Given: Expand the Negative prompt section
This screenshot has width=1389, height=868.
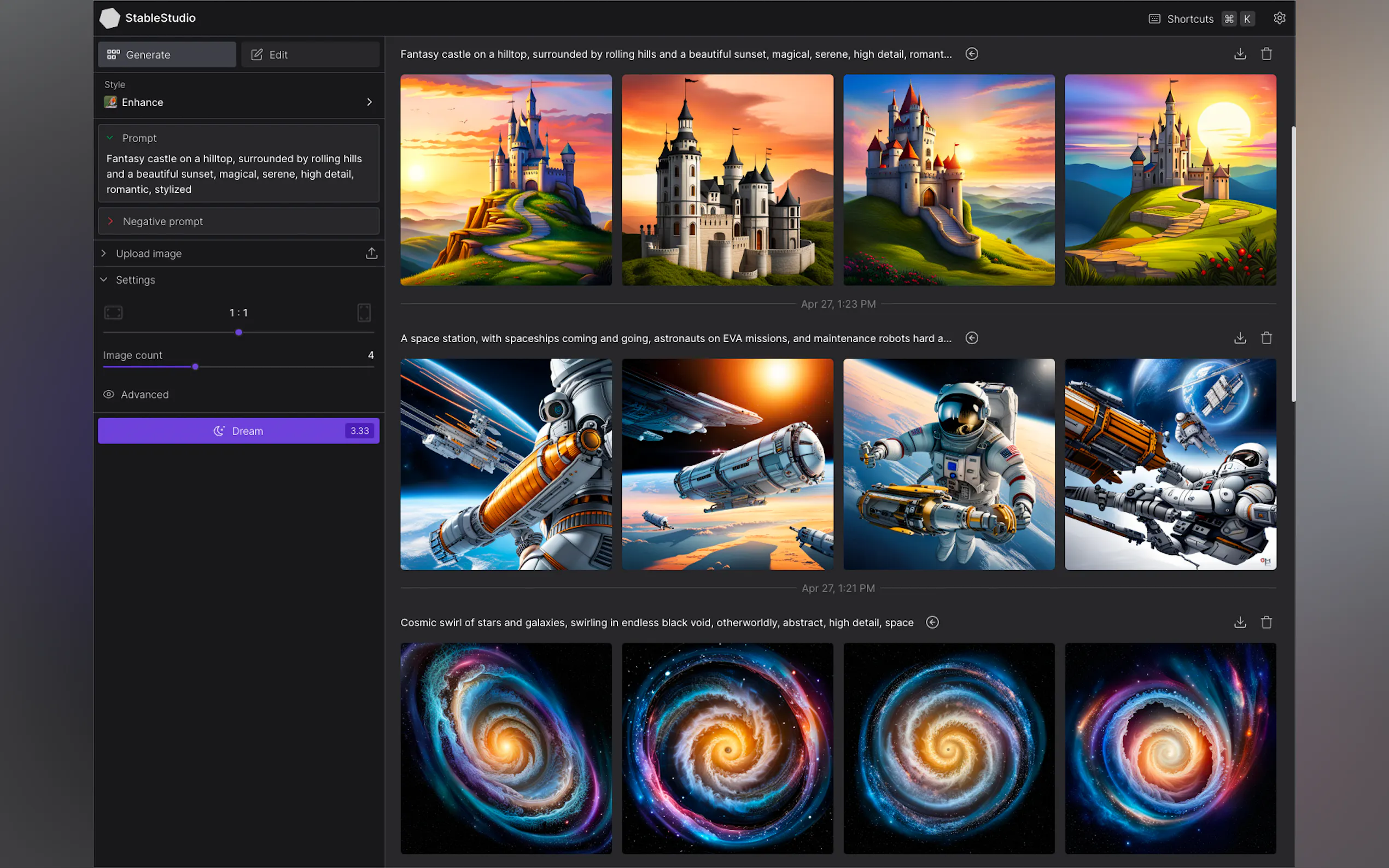Looking at the screenshot, I should 162,221.
